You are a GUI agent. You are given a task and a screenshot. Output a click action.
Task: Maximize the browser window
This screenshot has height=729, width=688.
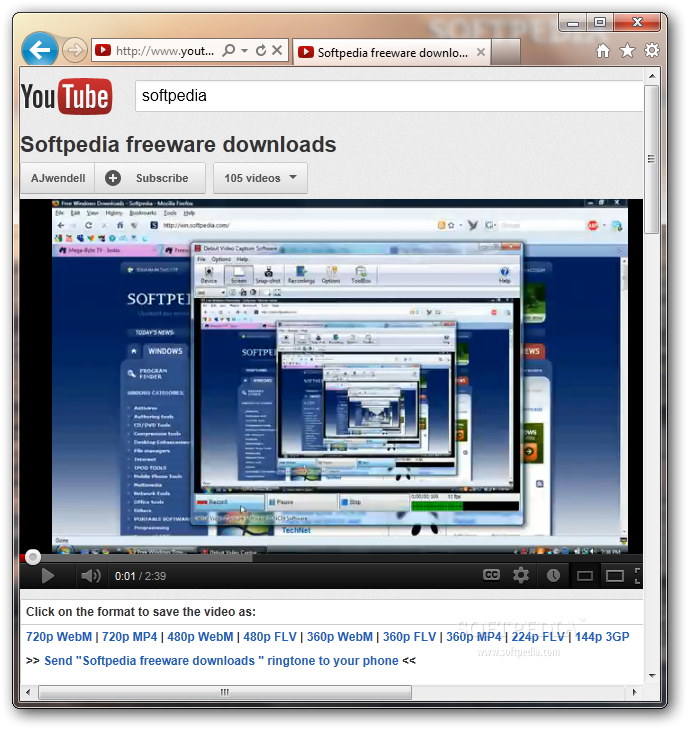click(x=600, y=22)
